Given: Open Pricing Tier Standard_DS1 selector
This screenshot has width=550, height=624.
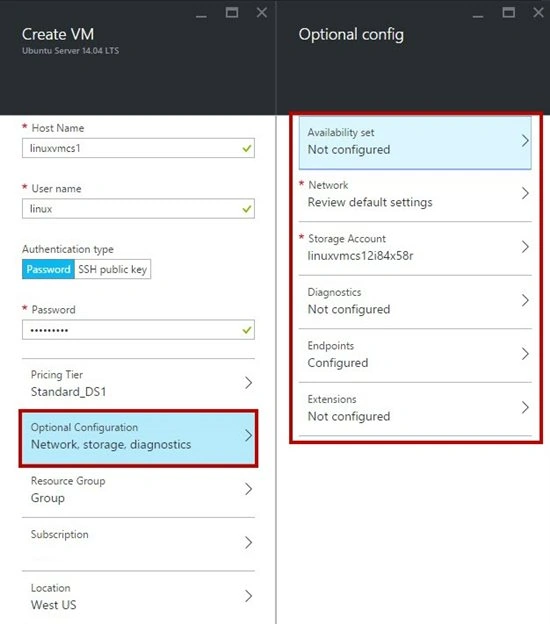Looking at the screenshot, I should click(x=138, y=383).
